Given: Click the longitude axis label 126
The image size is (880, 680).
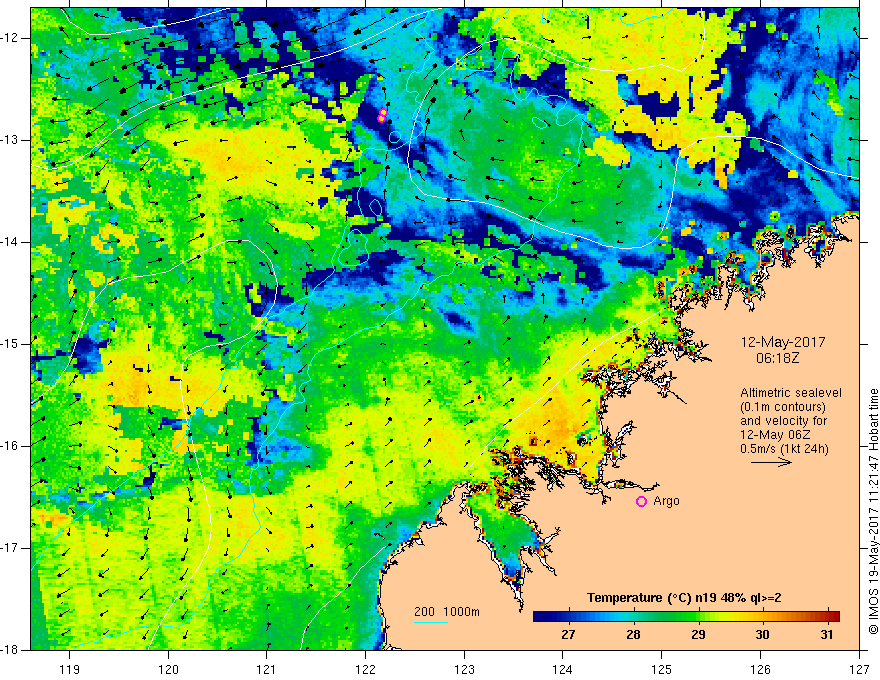Looking at the screenshot, I should tap(760, 669).
